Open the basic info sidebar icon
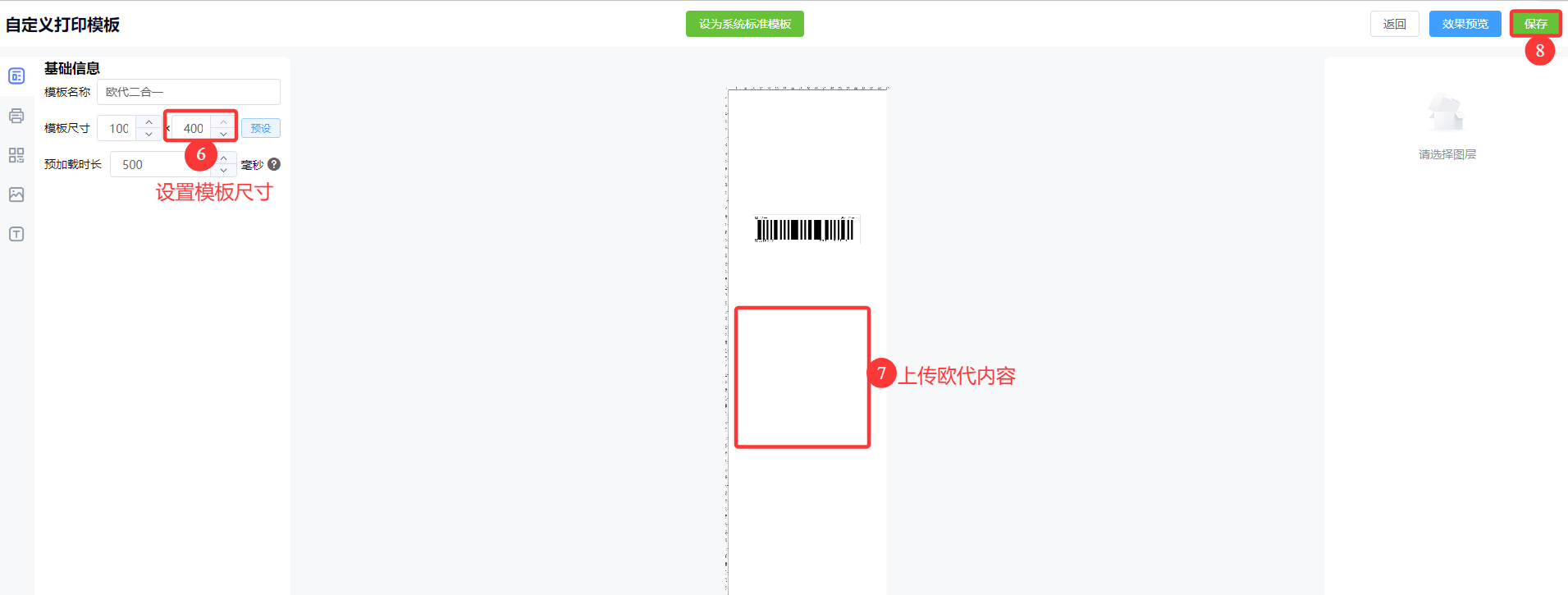 (16, 76)
